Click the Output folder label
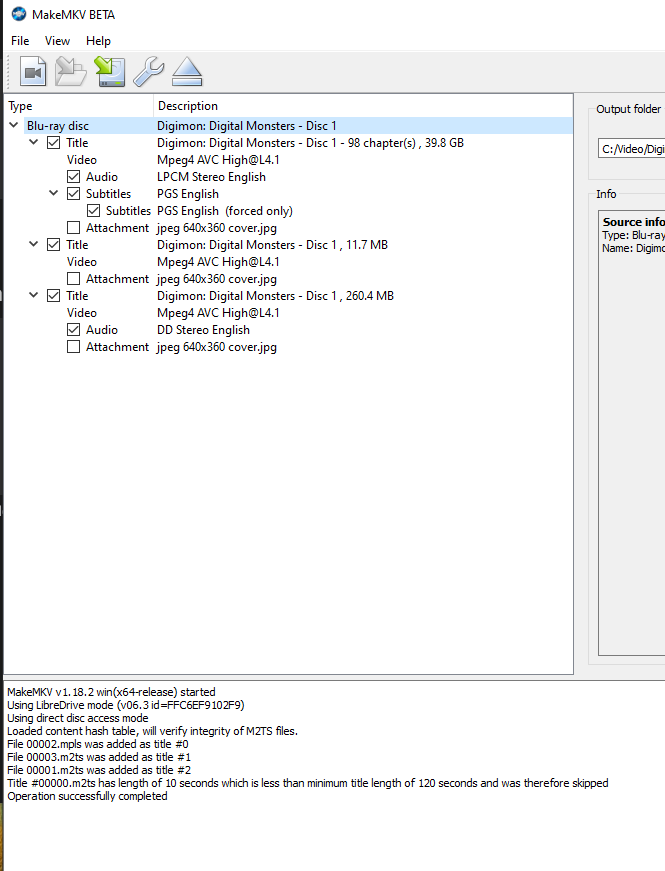 [x=628, y=109]
